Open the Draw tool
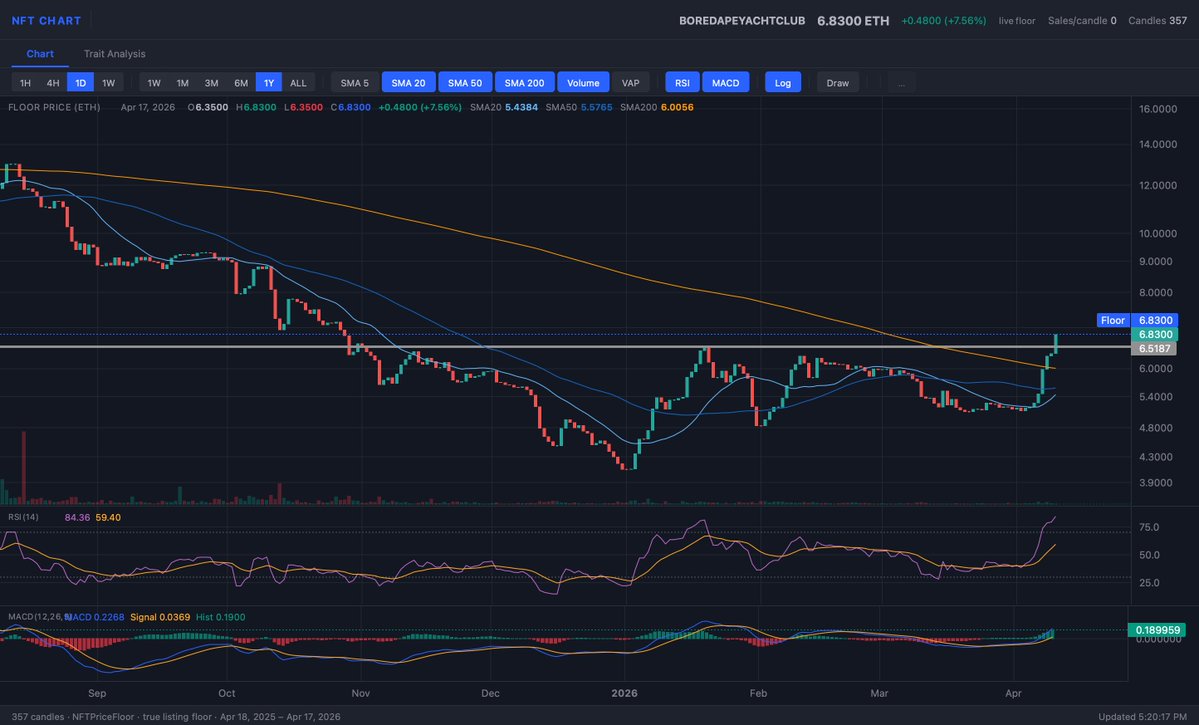The image size is (1199, 725). pyautogui.click(x=838, y=83)
